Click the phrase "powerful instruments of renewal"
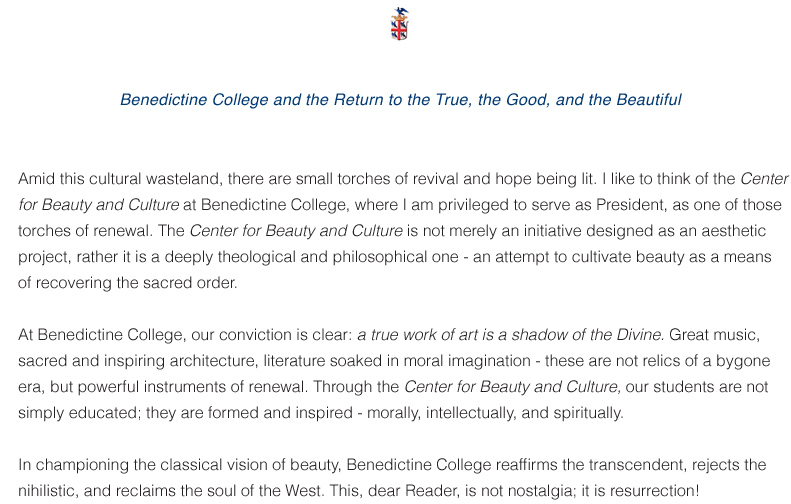This screenshot has width=791, height=504. click(x=156, y=386)
